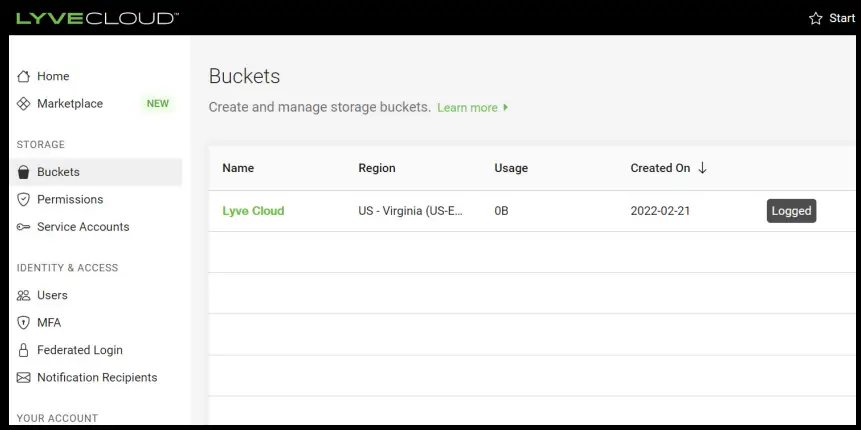
Task: Click the Usage column header
Action: point(511,168)
